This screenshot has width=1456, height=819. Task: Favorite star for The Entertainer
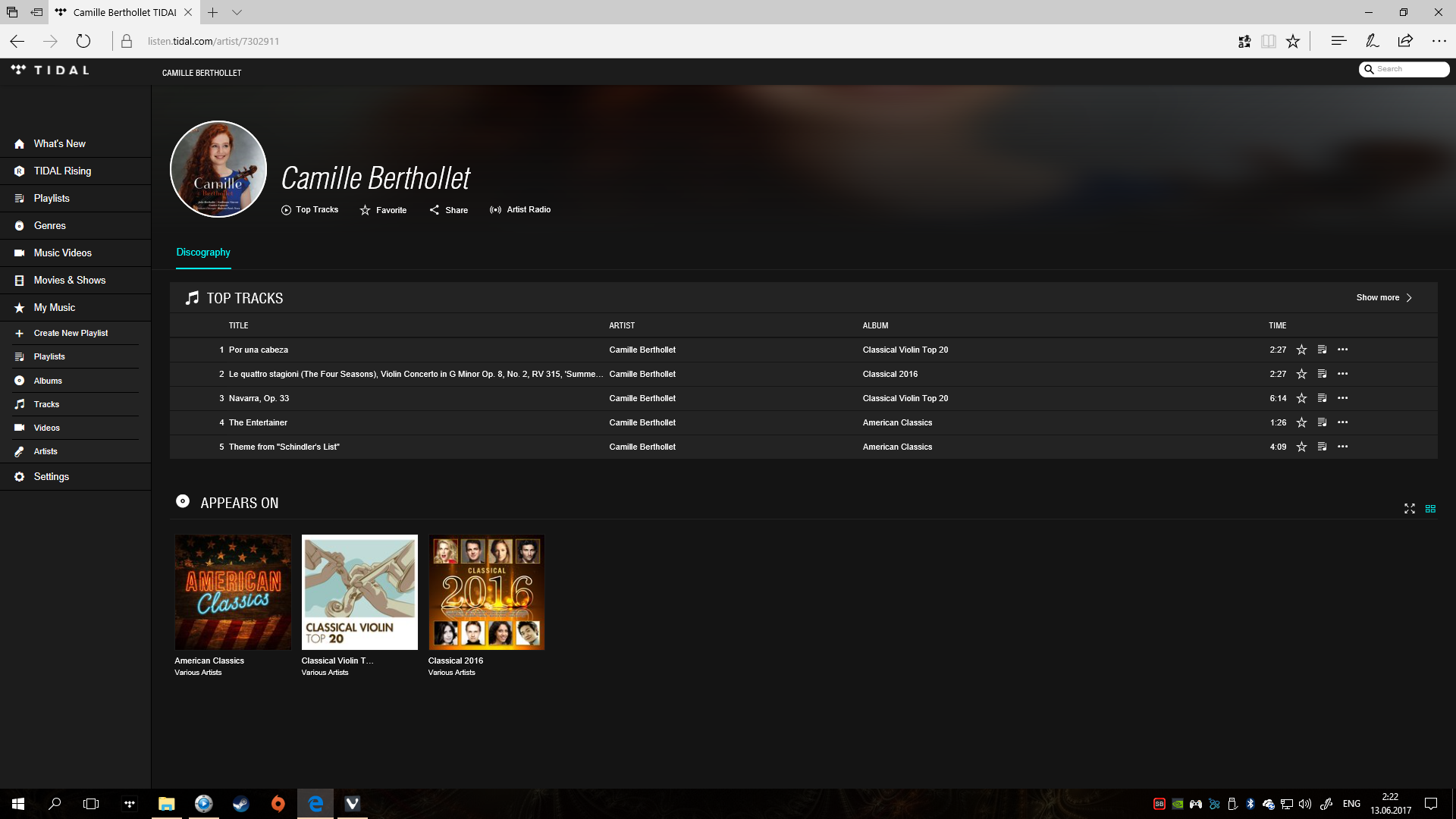coord(1301,422)
